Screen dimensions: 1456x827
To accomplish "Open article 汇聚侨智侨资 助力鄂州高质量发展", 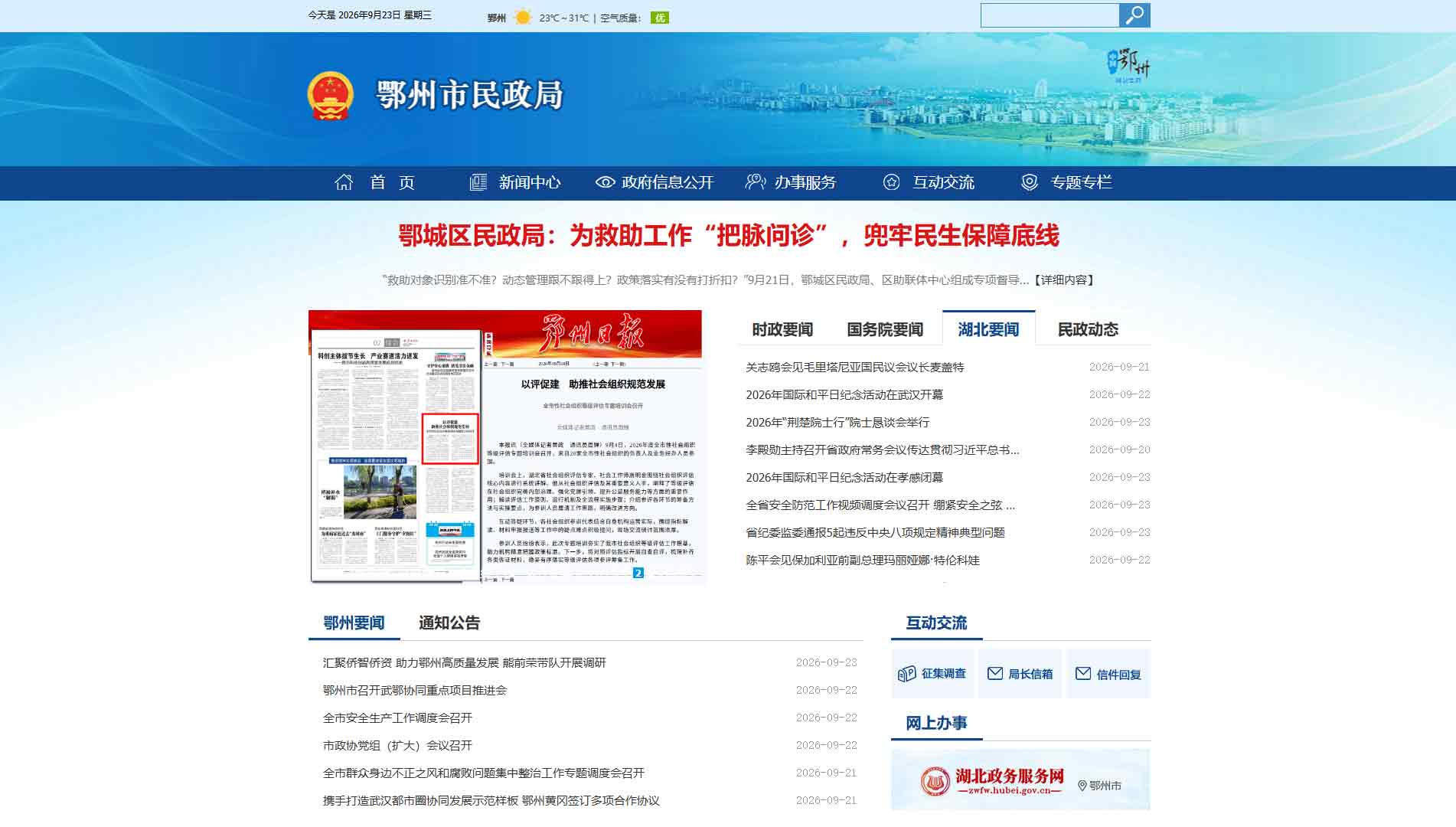I will point(464,663).
